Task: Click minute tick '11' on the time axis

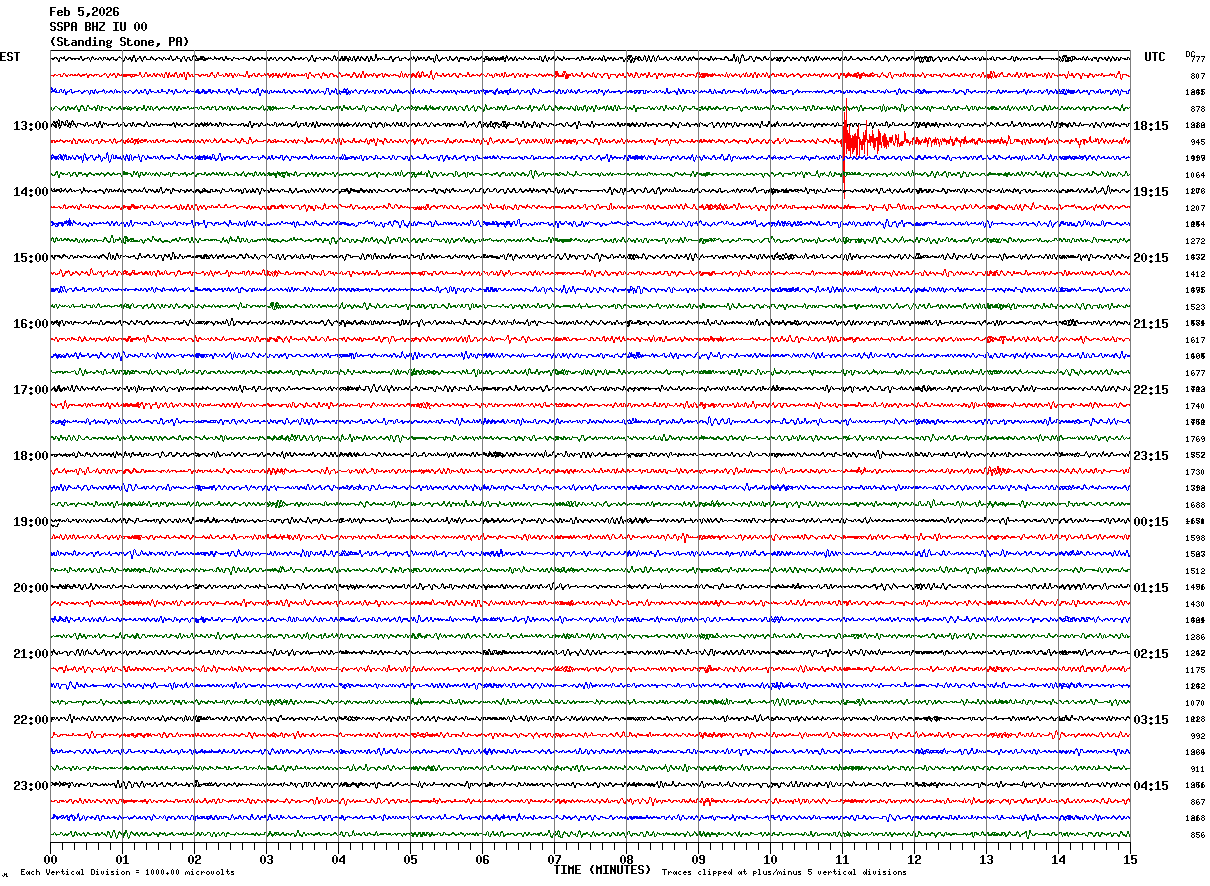Action: 842,859
